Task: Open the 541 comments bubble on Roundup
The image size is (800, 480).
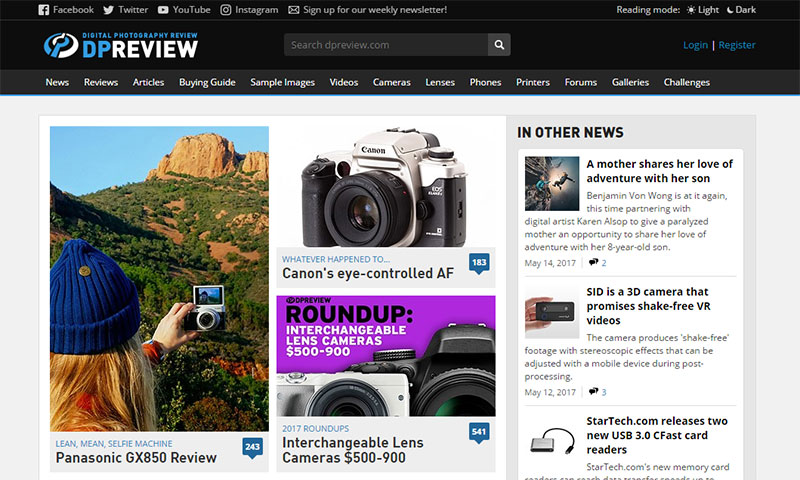Action: pyautogui.click(x=479, y=433)
